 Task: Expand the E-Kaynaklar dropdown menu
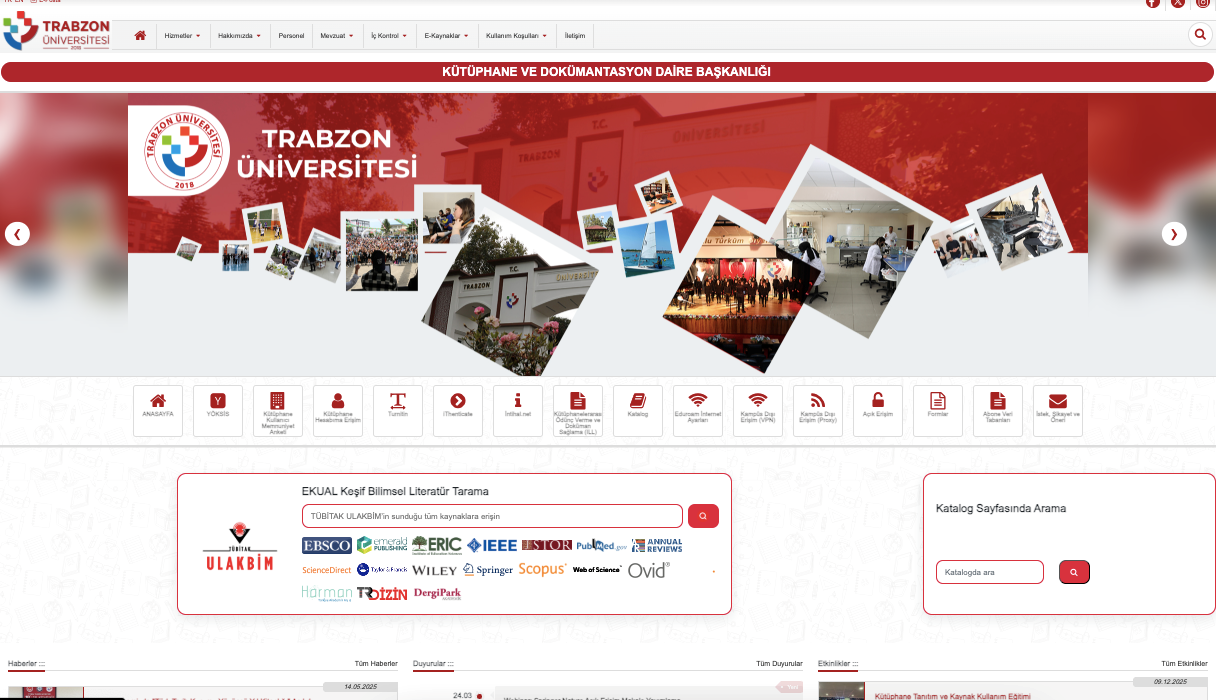tap(447, 35)
